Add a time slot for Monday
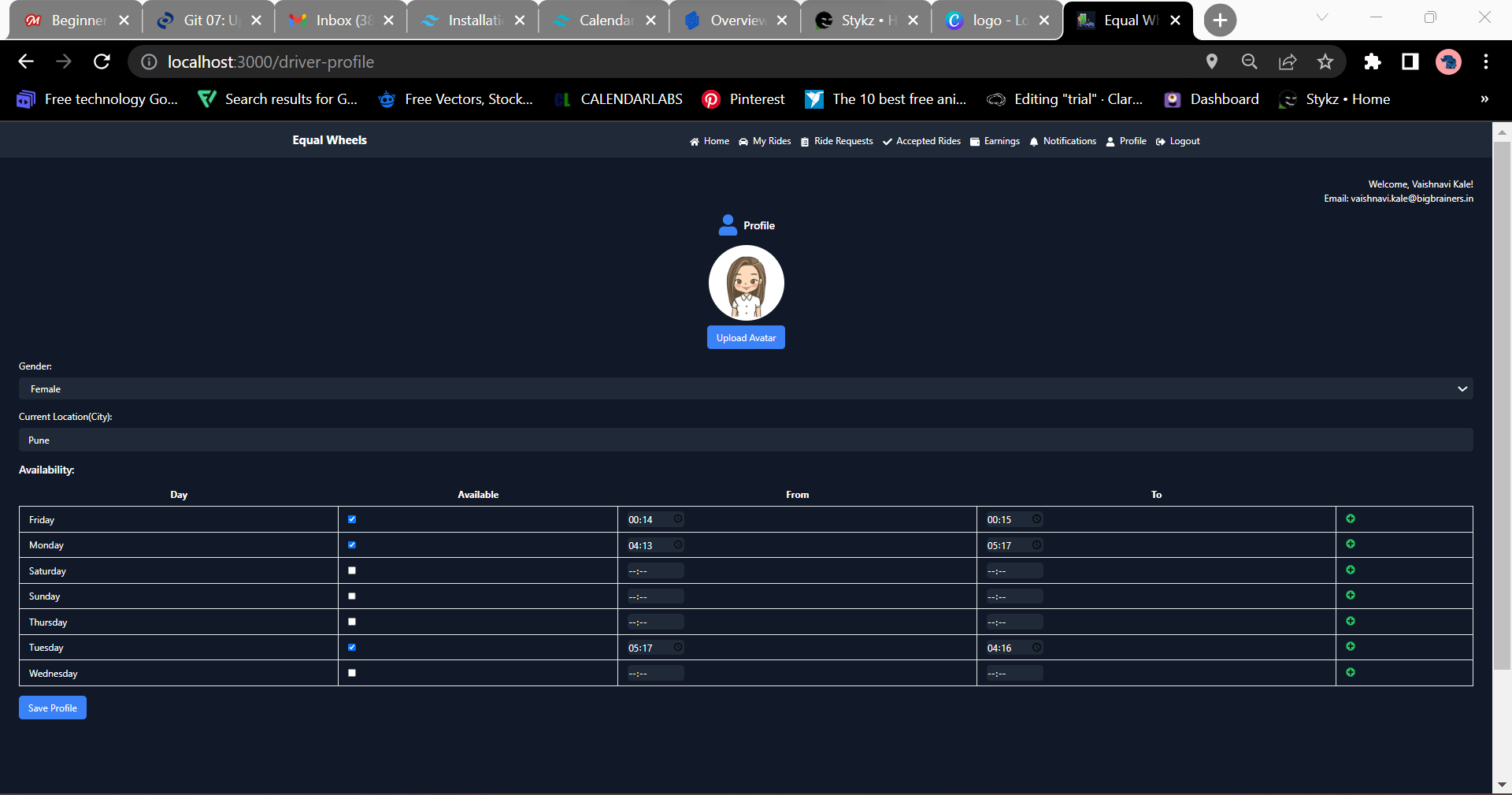Screen dimensions: 1512x795 [1351, 544]
